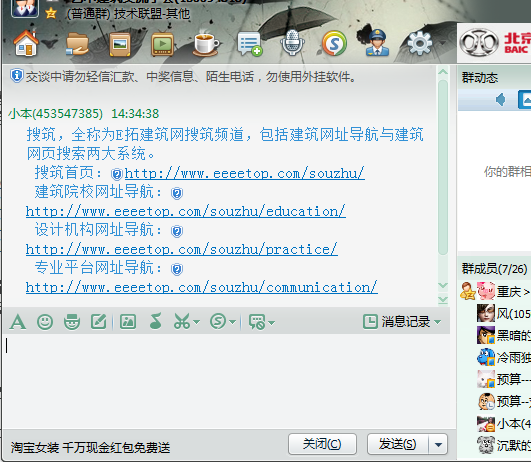Open the souzhu/education link
This screenshot has width=531, height=462.
[186, 211]
